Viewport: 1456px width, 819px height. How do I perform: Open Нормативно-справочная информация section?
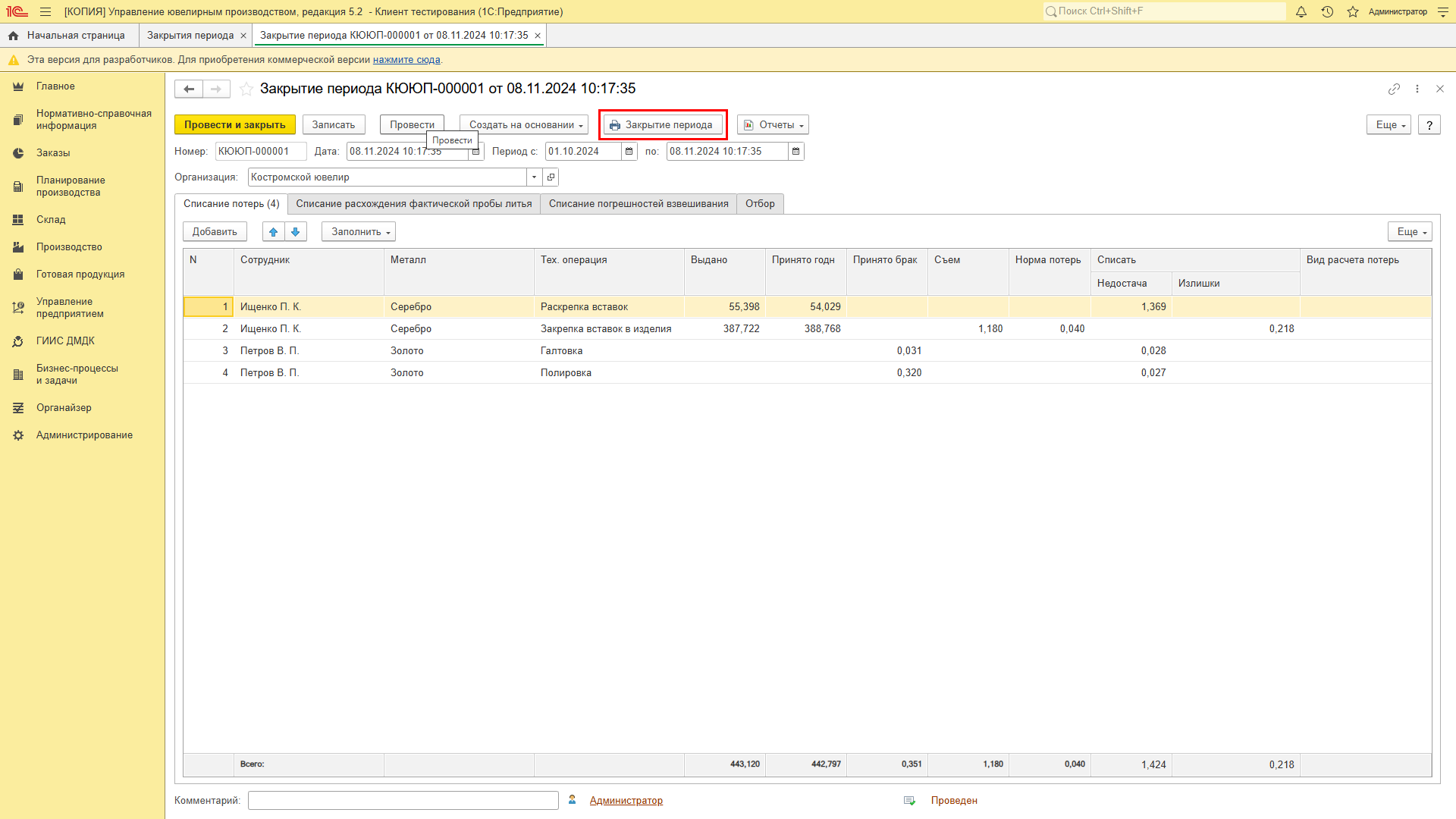click(x=94, y=120)
